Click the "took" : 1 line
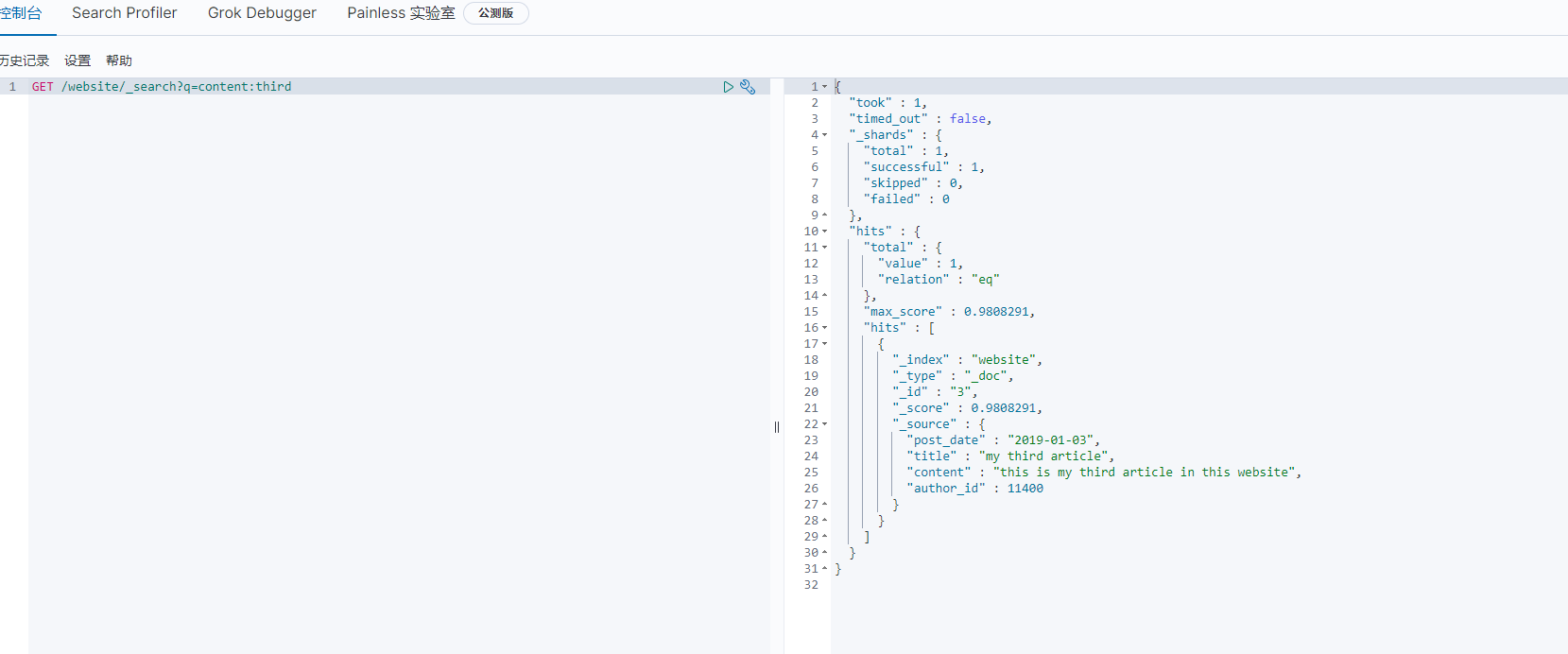The image size is (1568, 654). [x=887, y=103]
